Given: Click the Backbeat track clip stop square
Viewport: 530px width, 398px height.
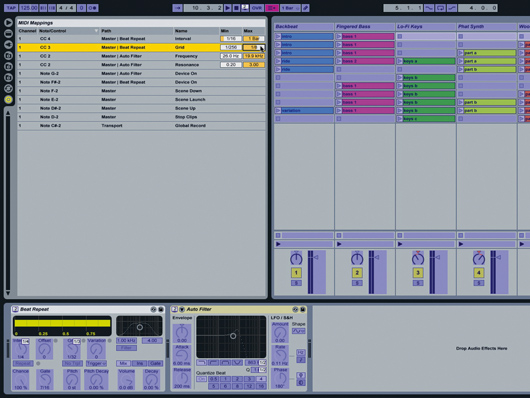Looking at the screenshot, I should [278, 235].
